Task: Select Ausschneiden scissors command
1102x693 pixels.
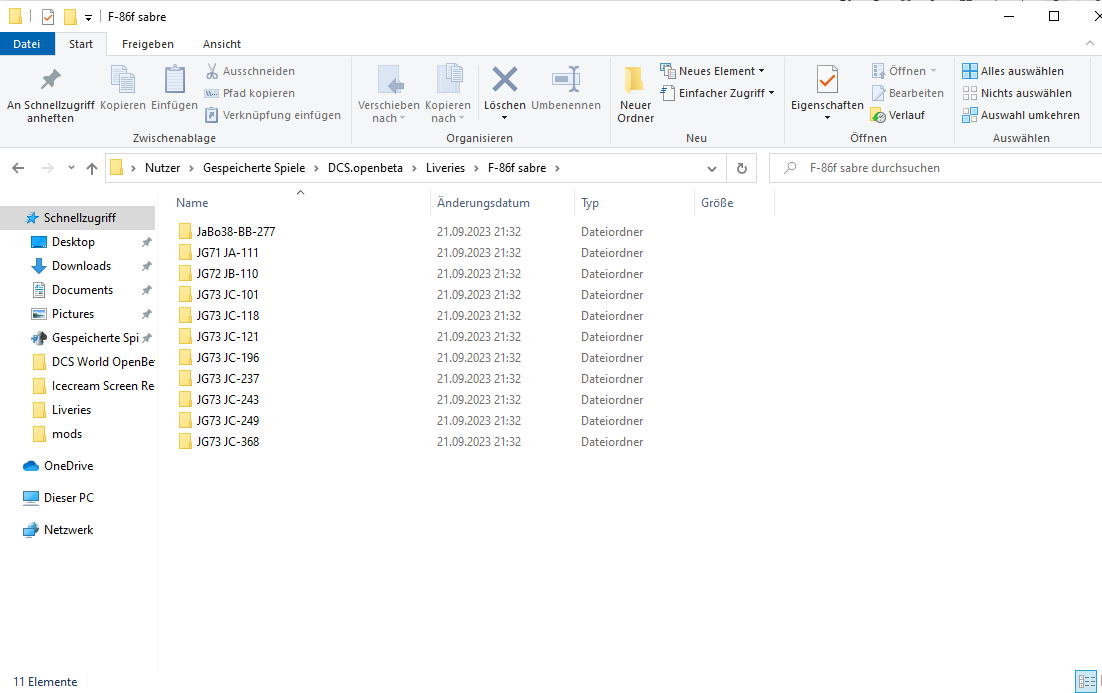Action: [250, 71]
